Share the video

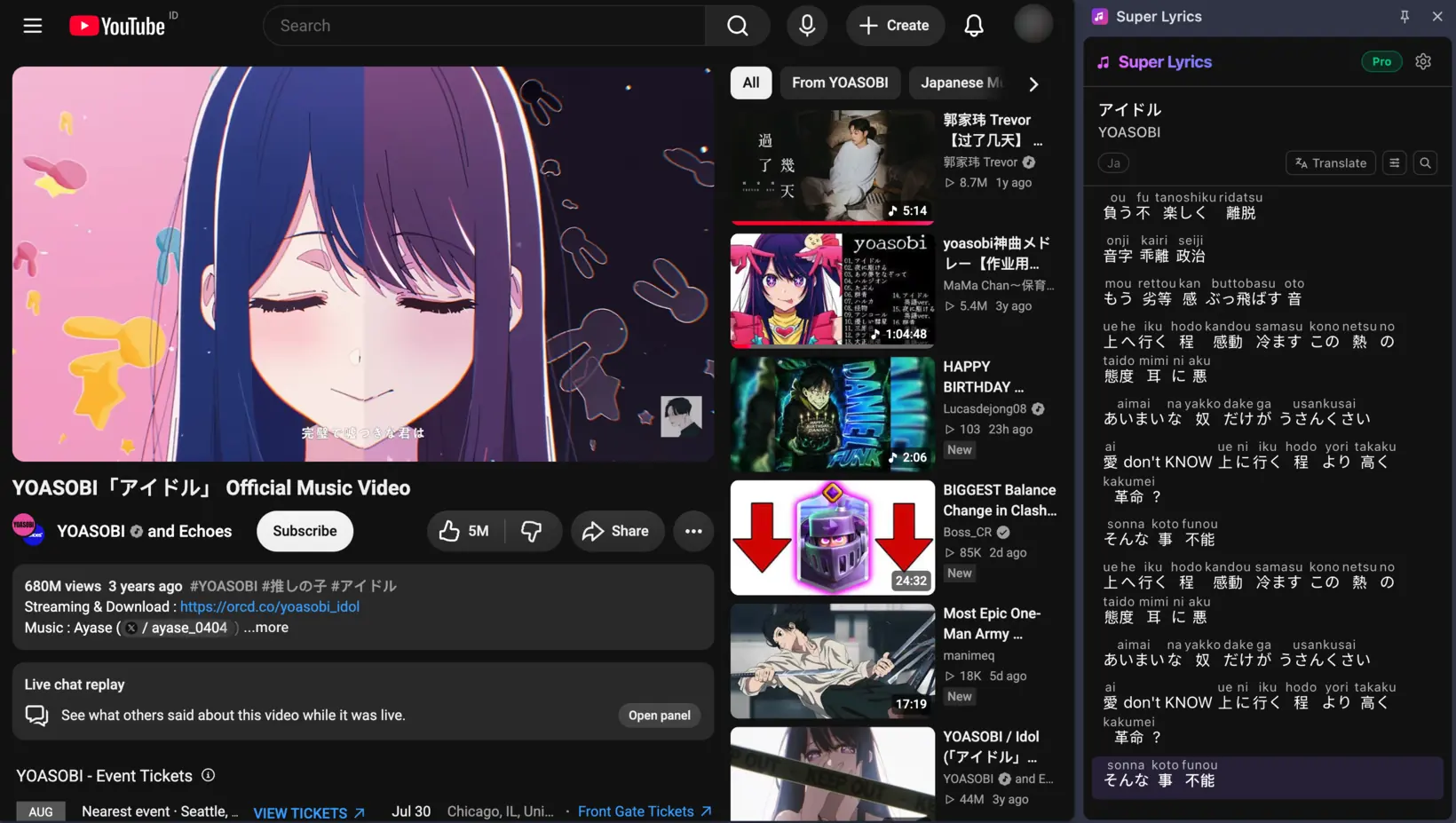(x=616, y=531)
